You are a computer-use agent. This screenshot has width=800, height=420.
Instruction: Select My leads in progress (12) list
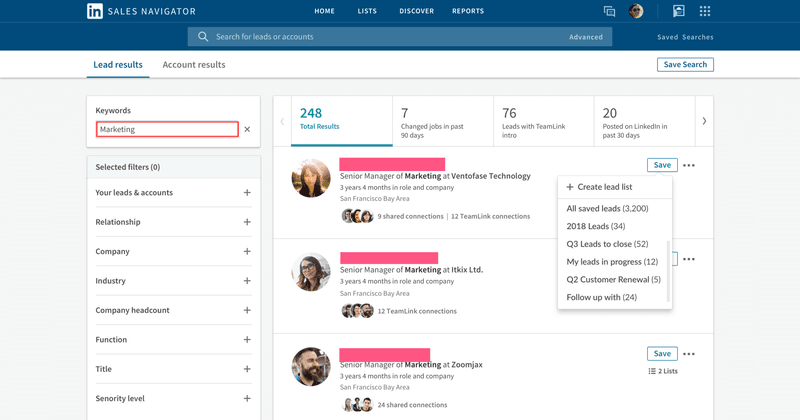tap(613, 262)
